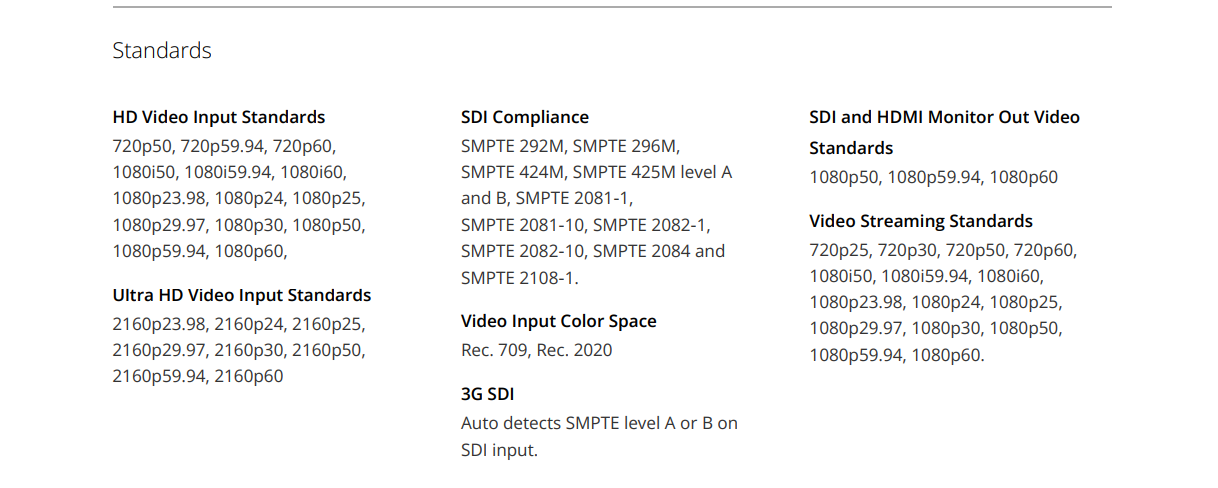Select the SDI Compliance heading

click(x=525, y=117)
